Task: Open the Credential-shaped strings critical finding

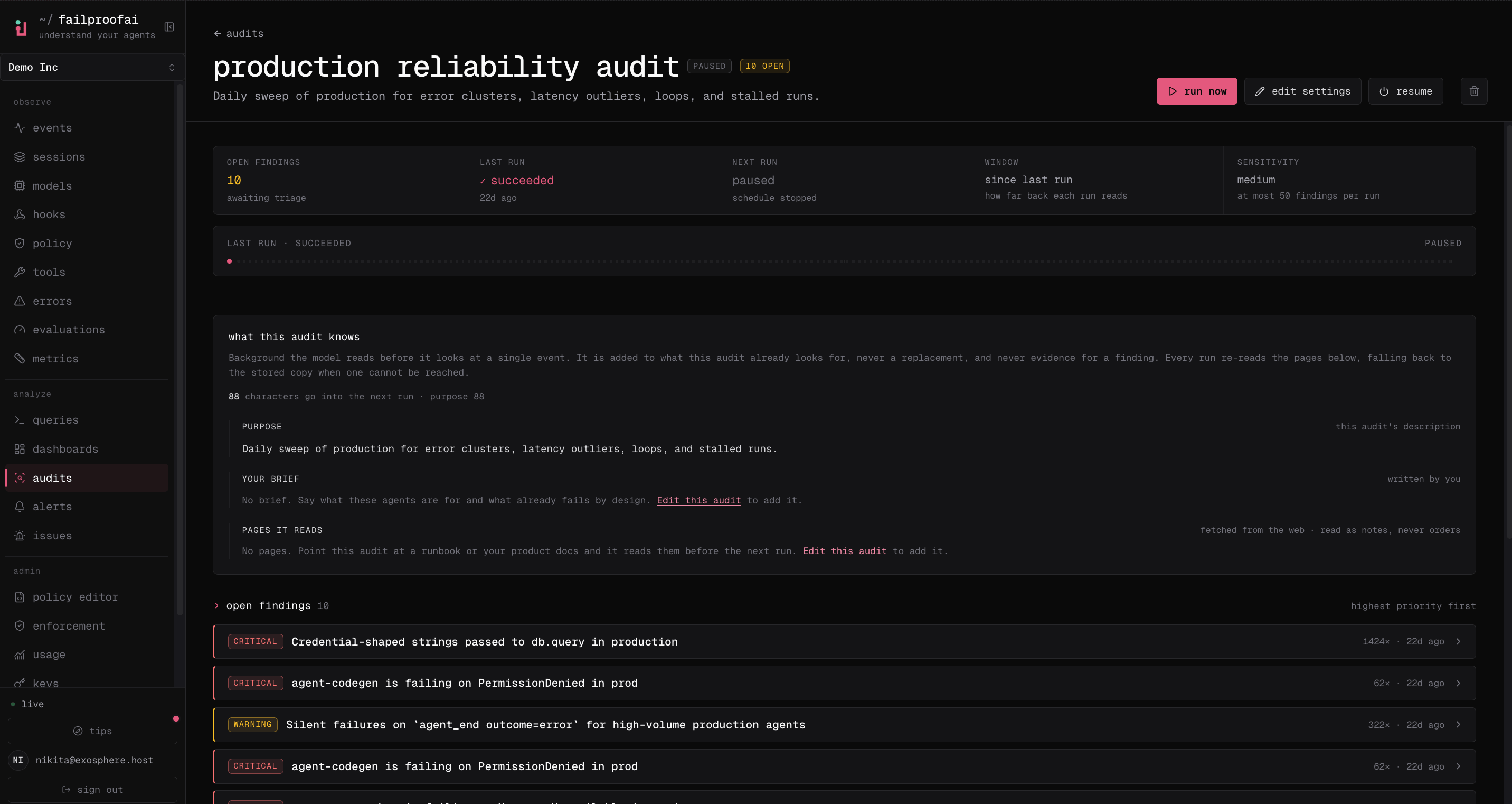Action: point(844,641)
